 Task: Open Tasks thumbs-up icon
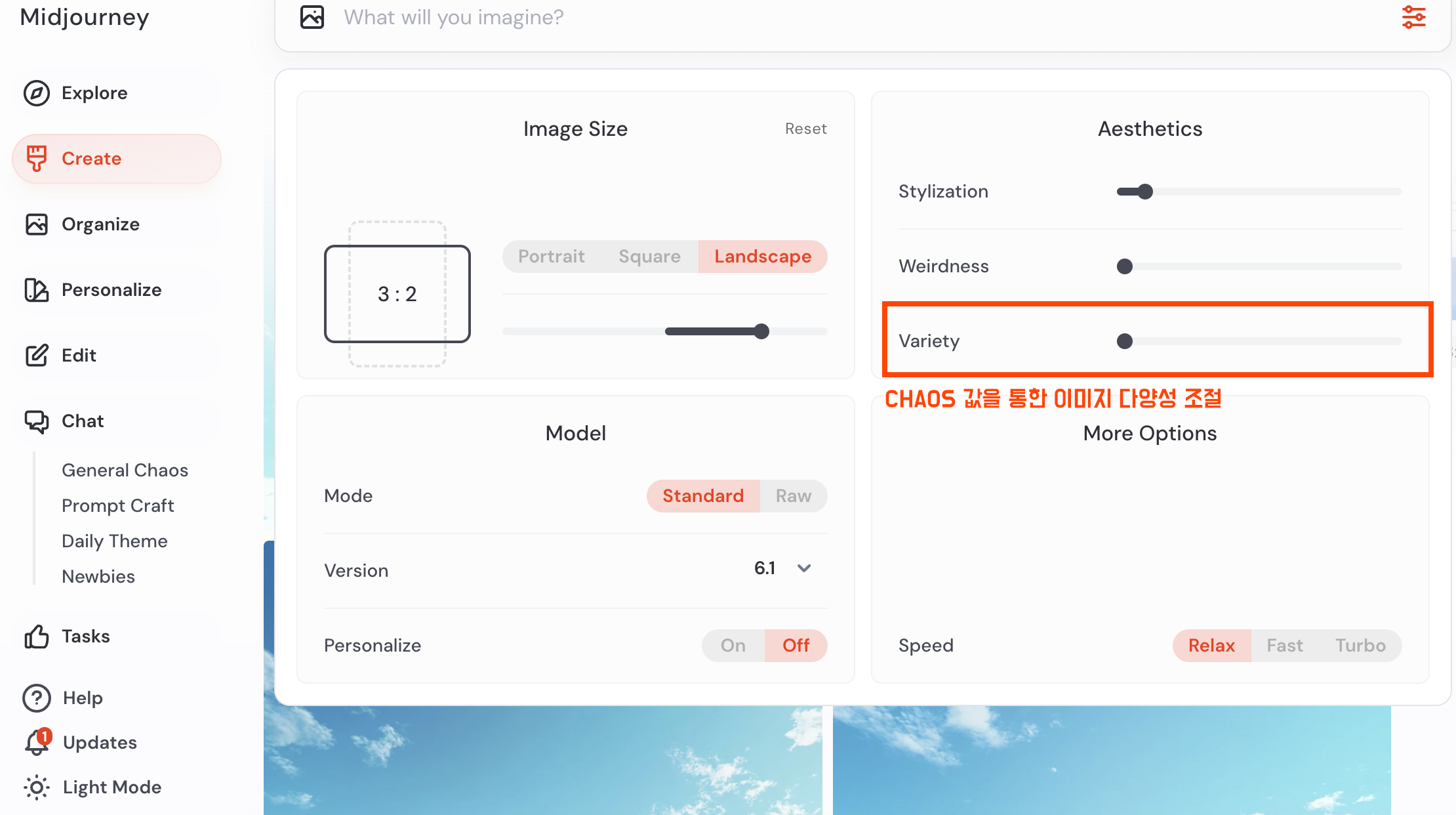coord(37,637)
